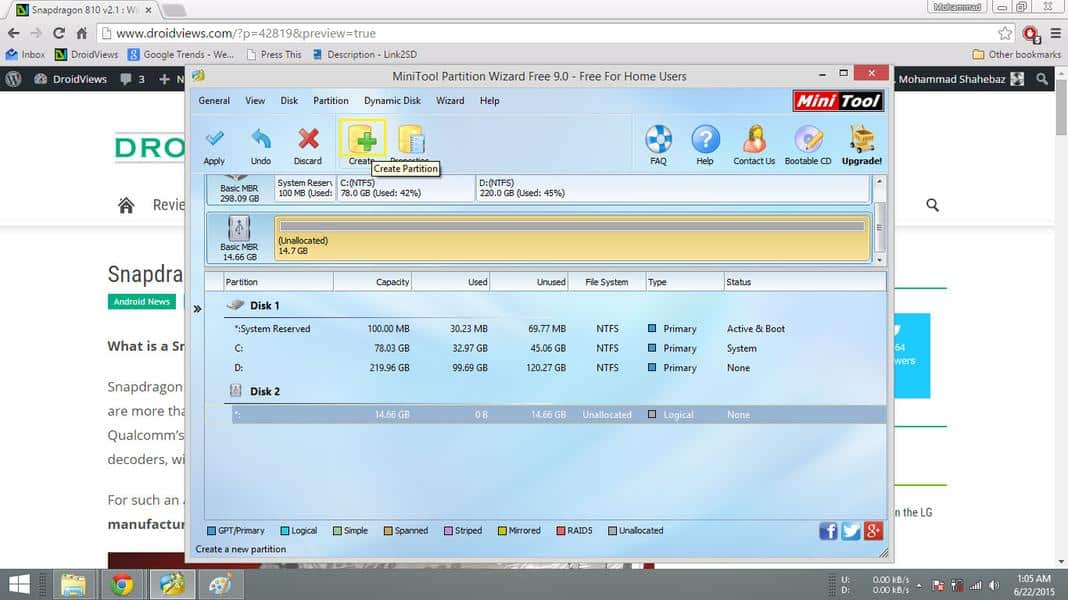Open the Partition menu

click(330, 101)
